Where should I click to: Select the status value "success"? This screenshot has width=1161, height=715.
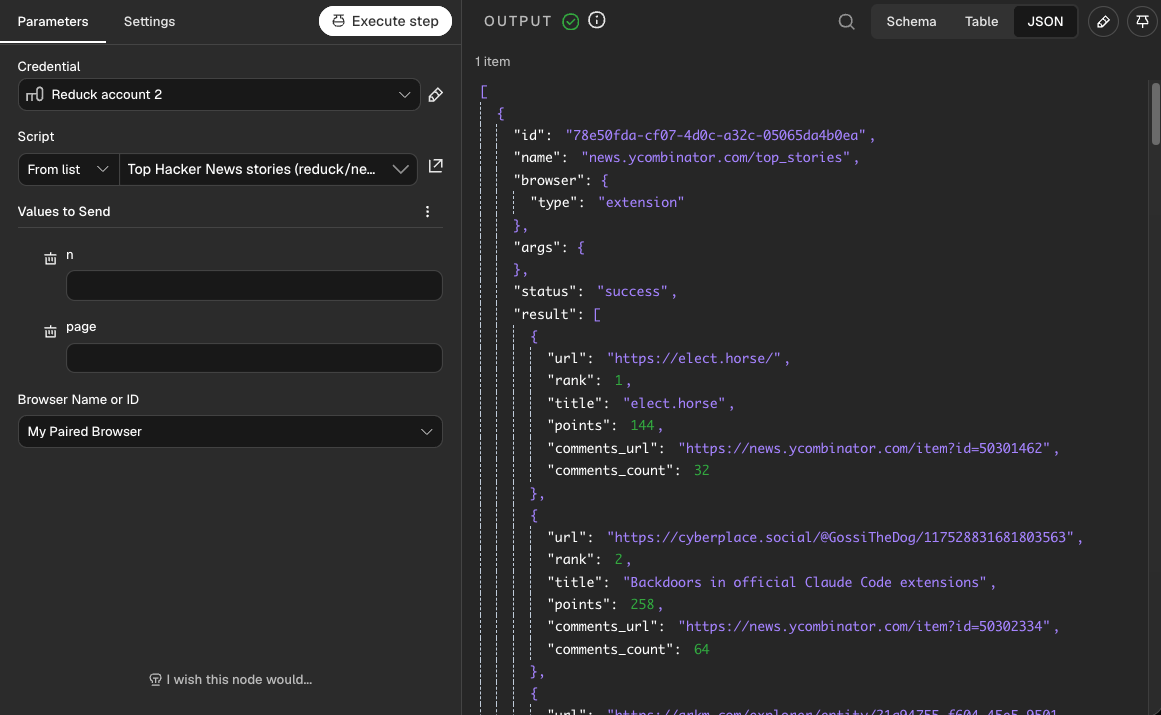tap(632, 292)
